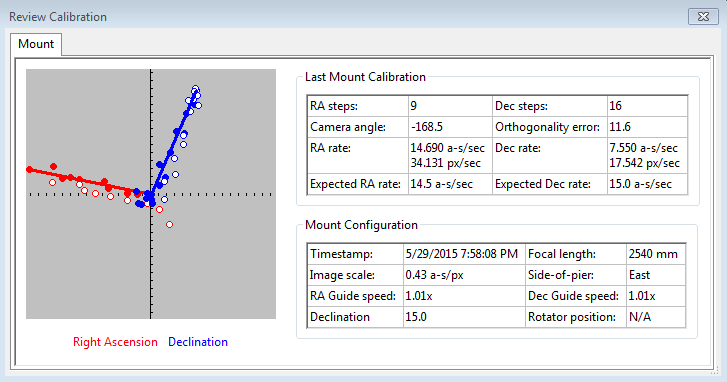Select the Mount tab

coord(36,44)
